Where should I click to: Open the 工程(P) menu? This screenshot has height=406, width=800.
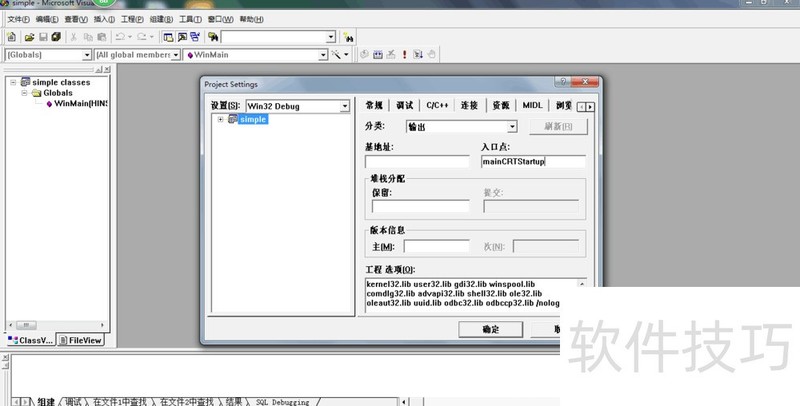132,19
